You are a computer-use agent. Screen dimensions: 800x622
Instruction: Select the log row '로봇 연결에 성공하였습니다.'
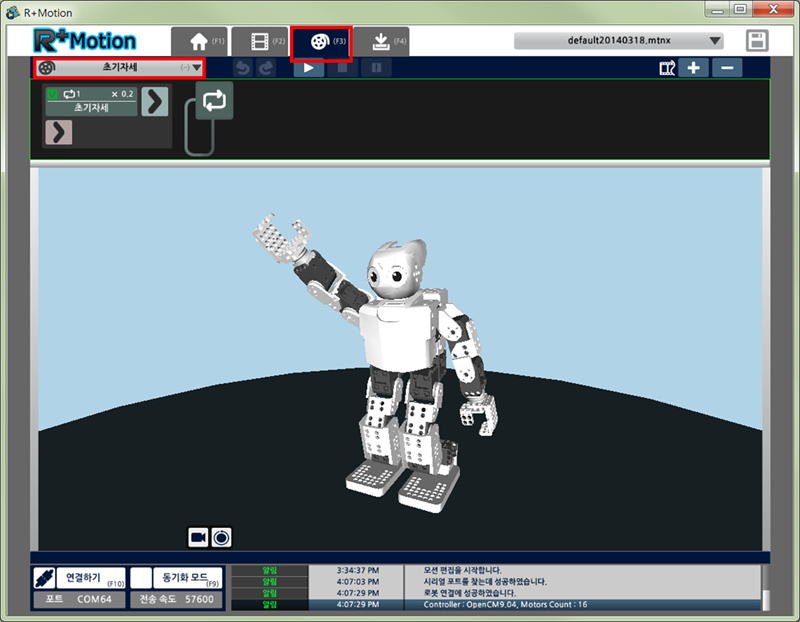click(496, 593)
